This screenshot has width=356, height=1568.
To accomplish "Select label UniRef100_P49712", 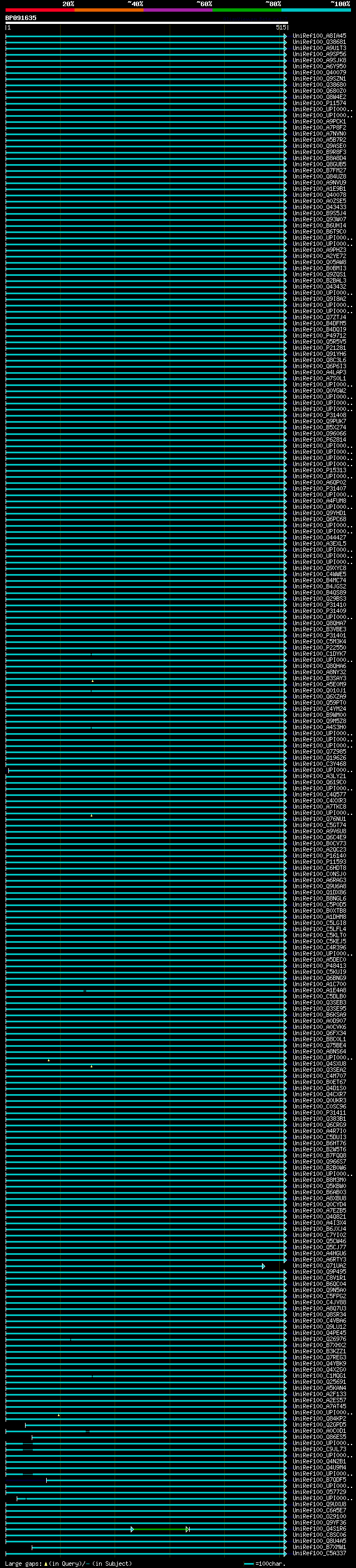I will coord(319,335).
